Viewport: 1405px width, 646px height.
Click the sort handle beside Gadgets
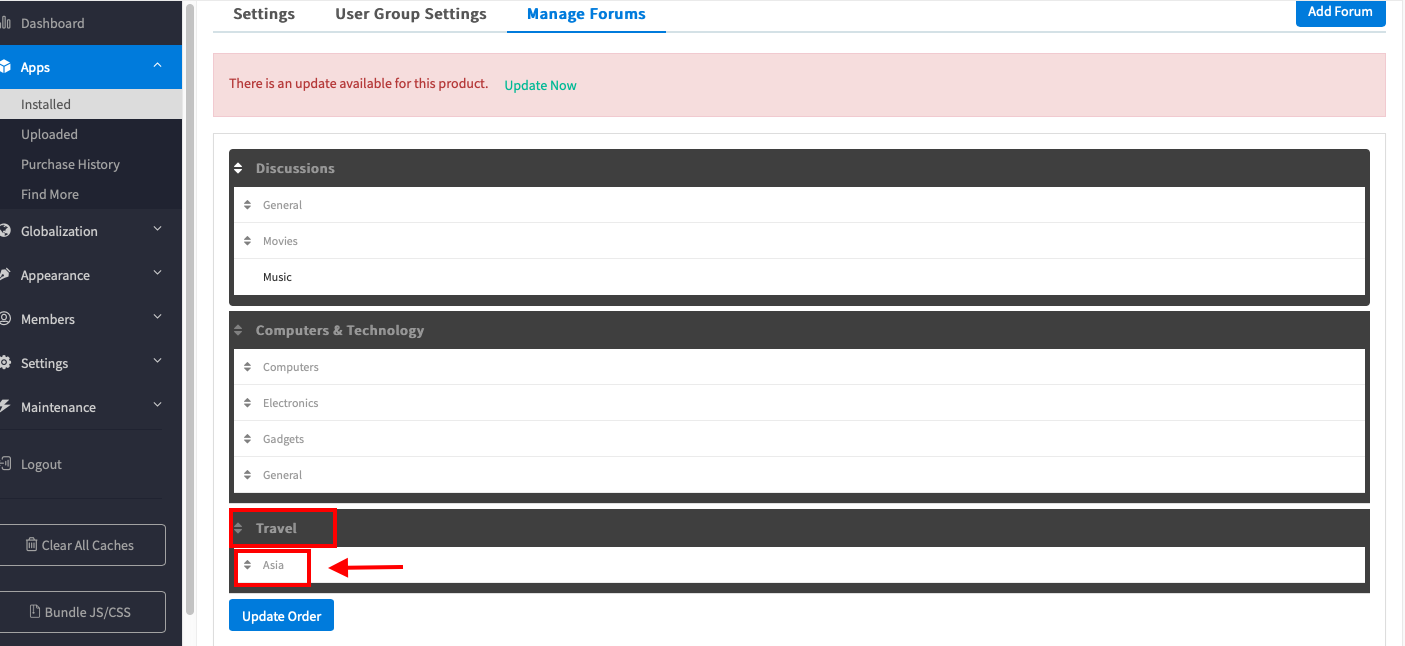click(x=247, y=439)
